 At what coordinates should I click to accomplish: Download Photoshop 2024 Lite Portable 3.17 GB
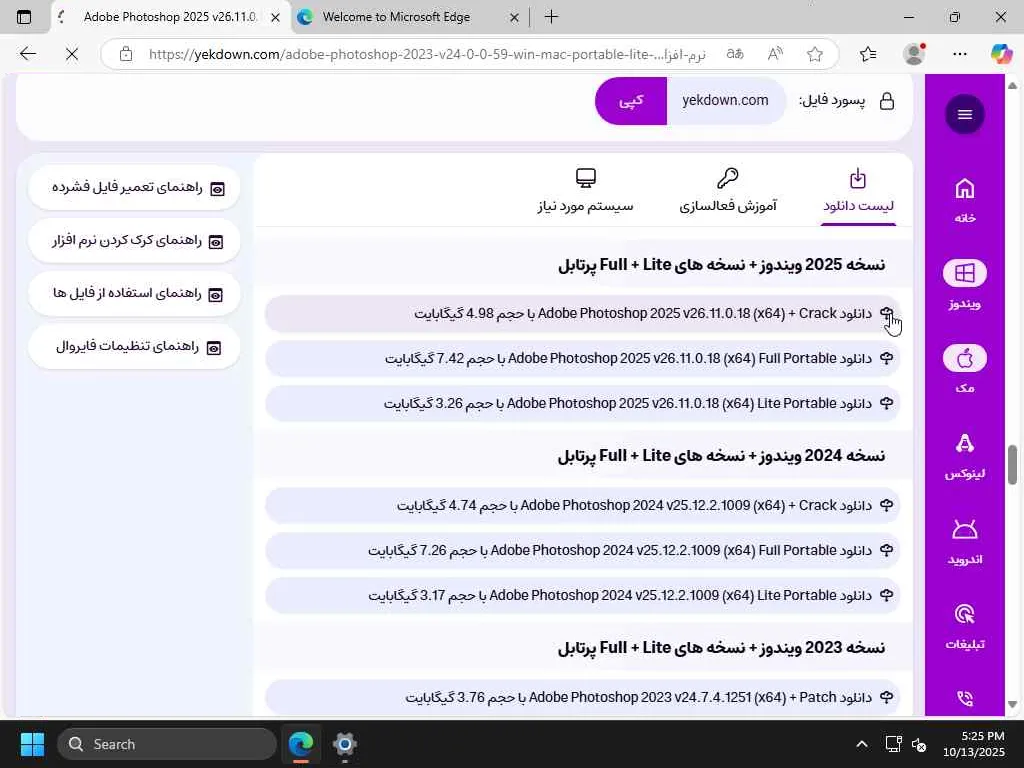(583, 596)
